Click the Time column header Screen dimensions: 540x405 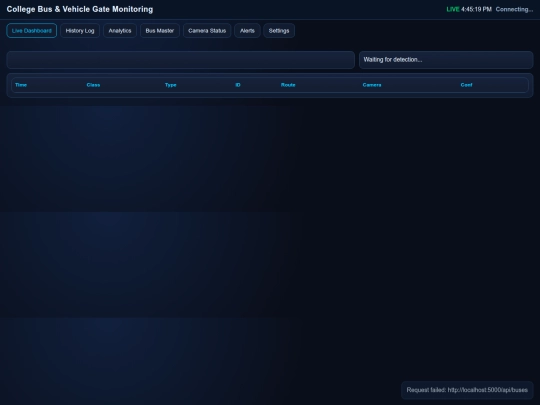[21, 85]
